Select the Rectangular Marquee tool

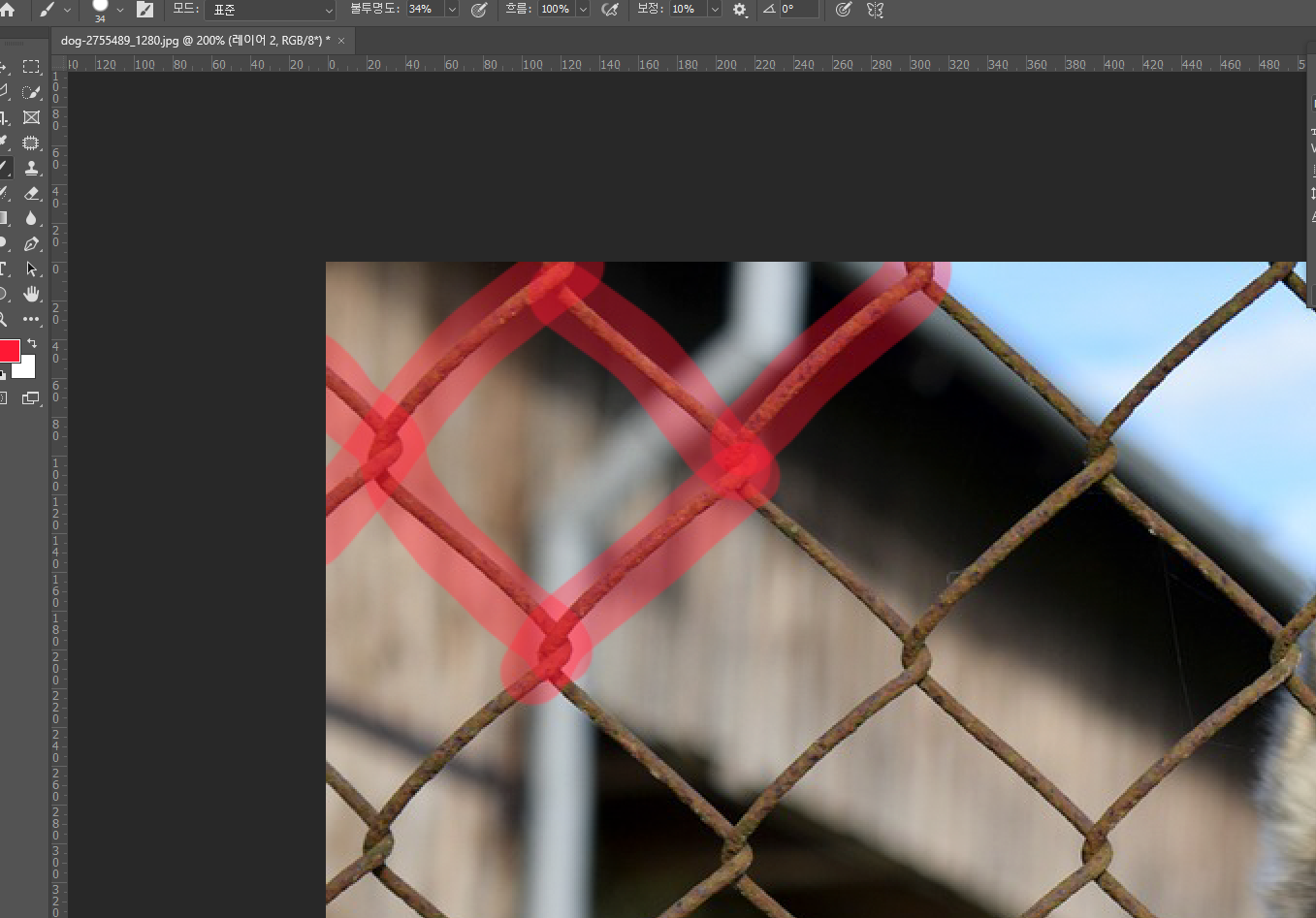(32, 67)
